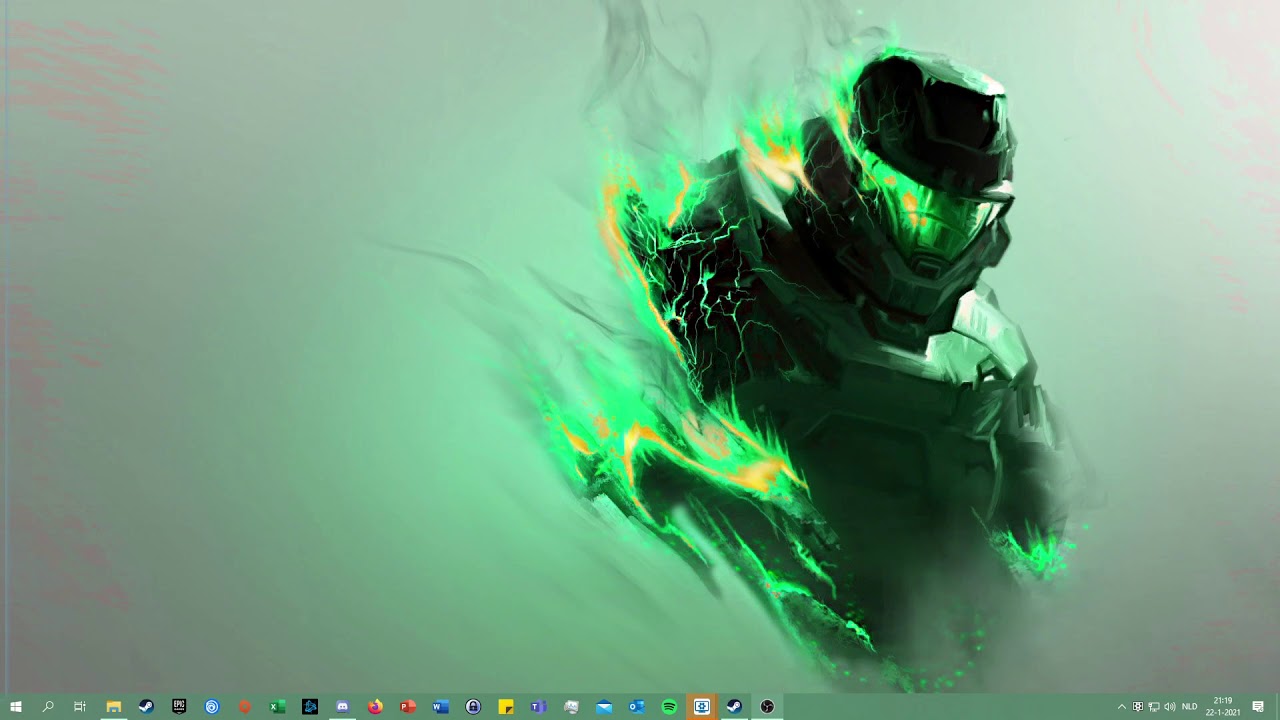Open the volume speaker control
This screenshot has height=720, width=1280.
click(x=1170, y=707)
